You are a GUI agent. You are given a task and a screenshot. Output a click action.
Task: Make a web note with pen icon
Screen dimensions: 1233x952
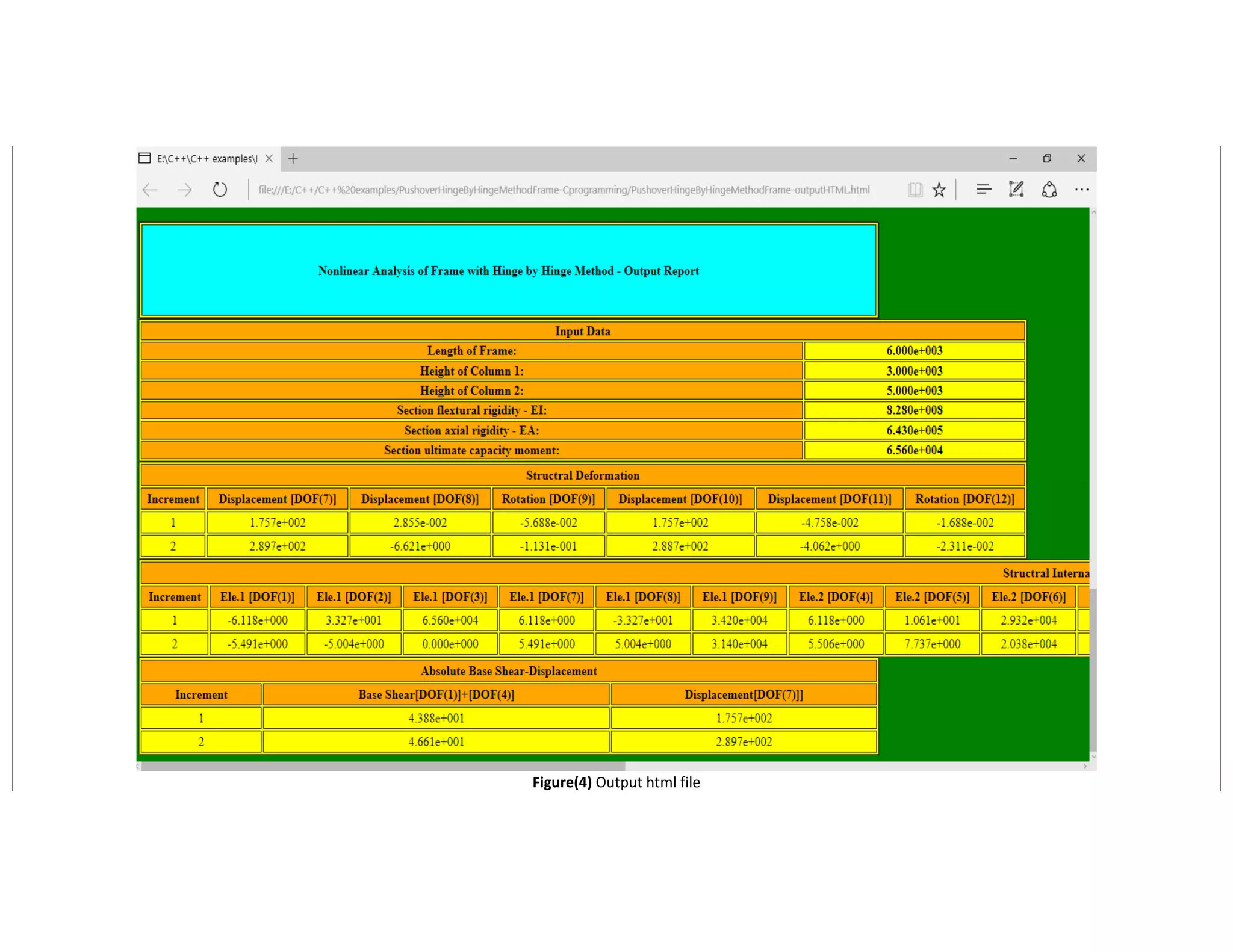(1016, 190)
